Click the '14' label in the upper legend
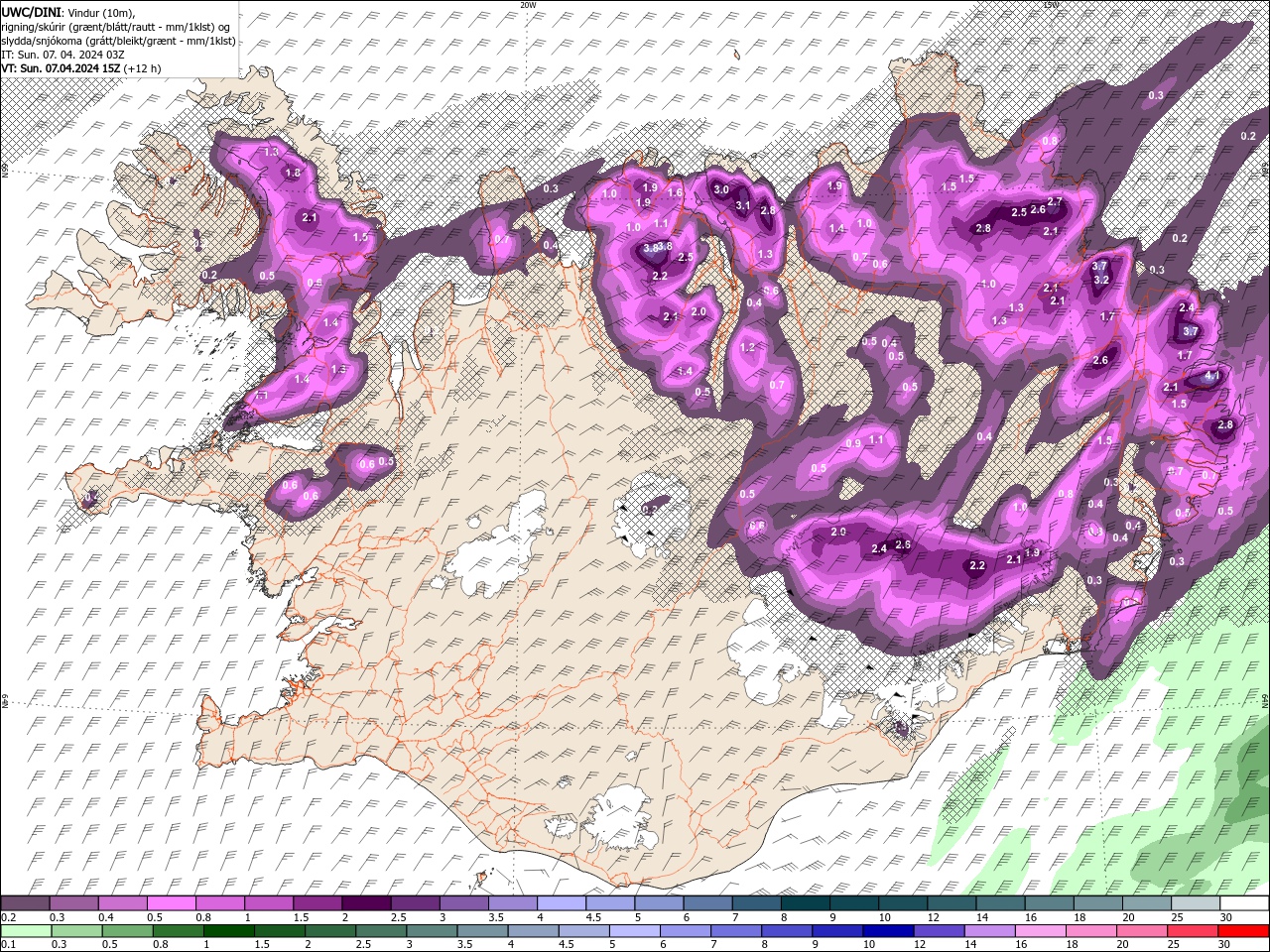Image resolution: width=1270 pixels, height=952 pixels. click(x=981, y=917)
